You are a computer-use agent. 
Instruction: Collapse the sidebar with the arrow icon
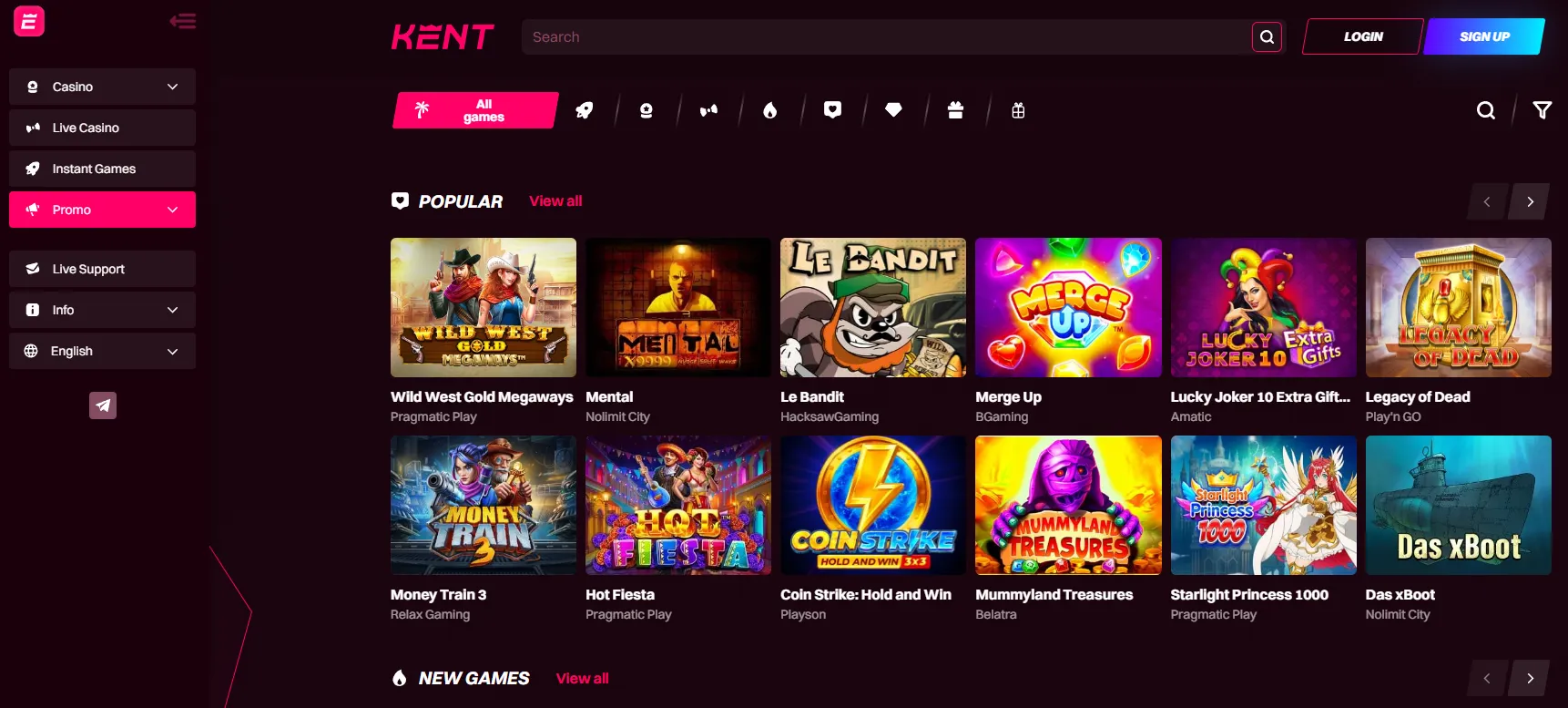point(183,21)
